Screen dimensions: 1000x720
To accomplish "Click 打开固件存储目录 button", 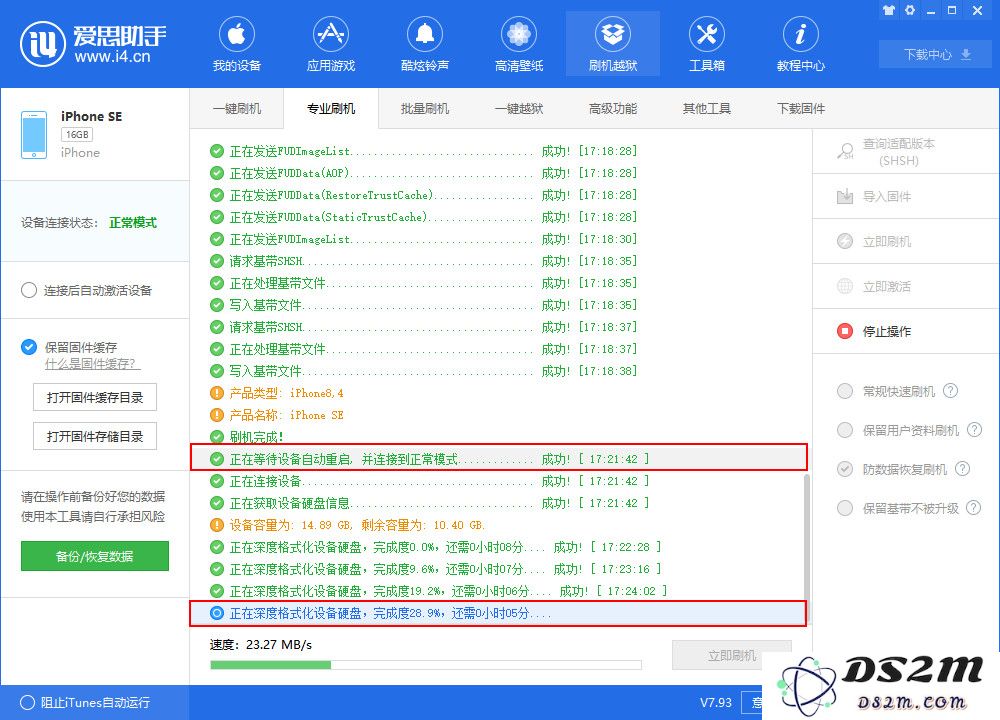I will [95, 436].
